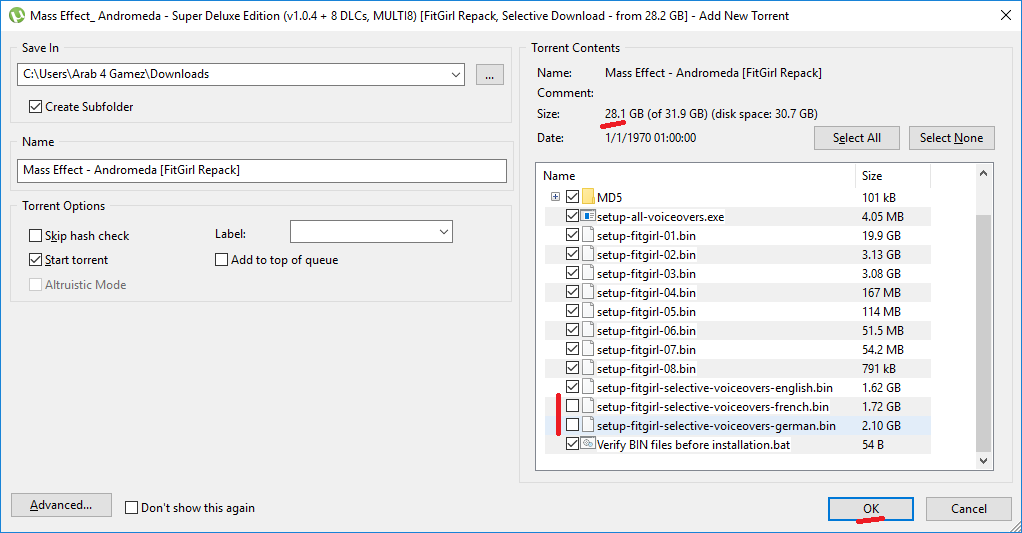Enable Add to top of queue
Viewport: 1022px width, 533px height.
pos(221,259)
